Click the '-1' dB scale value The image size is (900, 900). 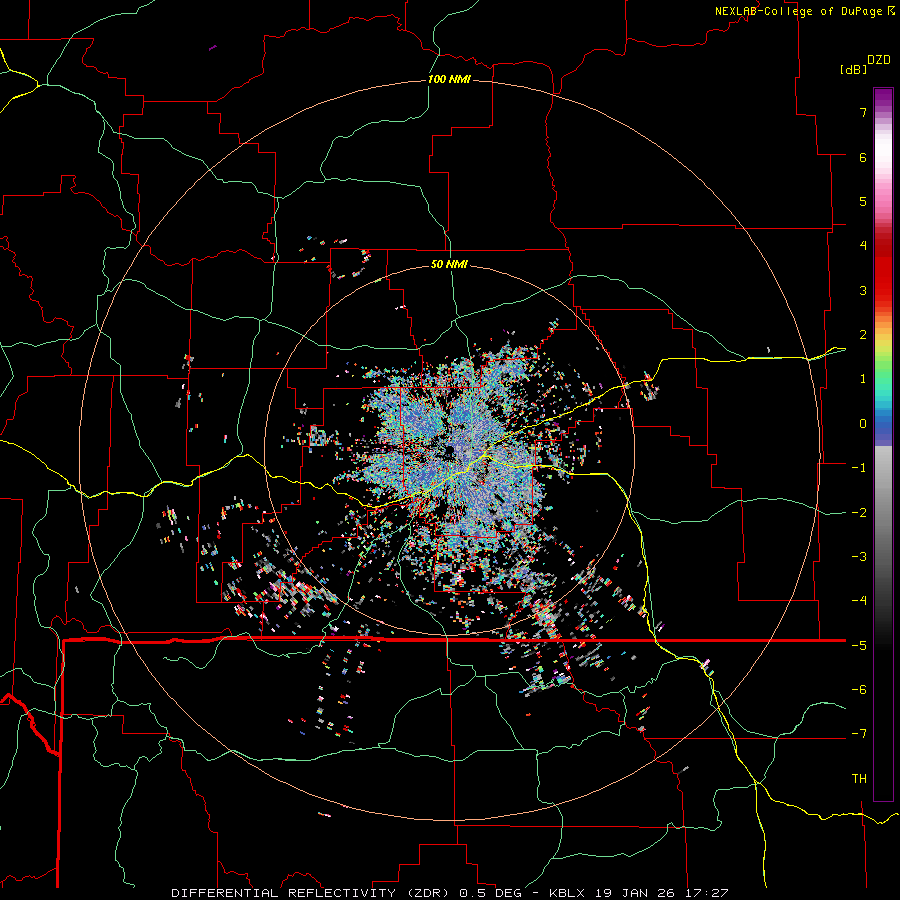[859, 468]
